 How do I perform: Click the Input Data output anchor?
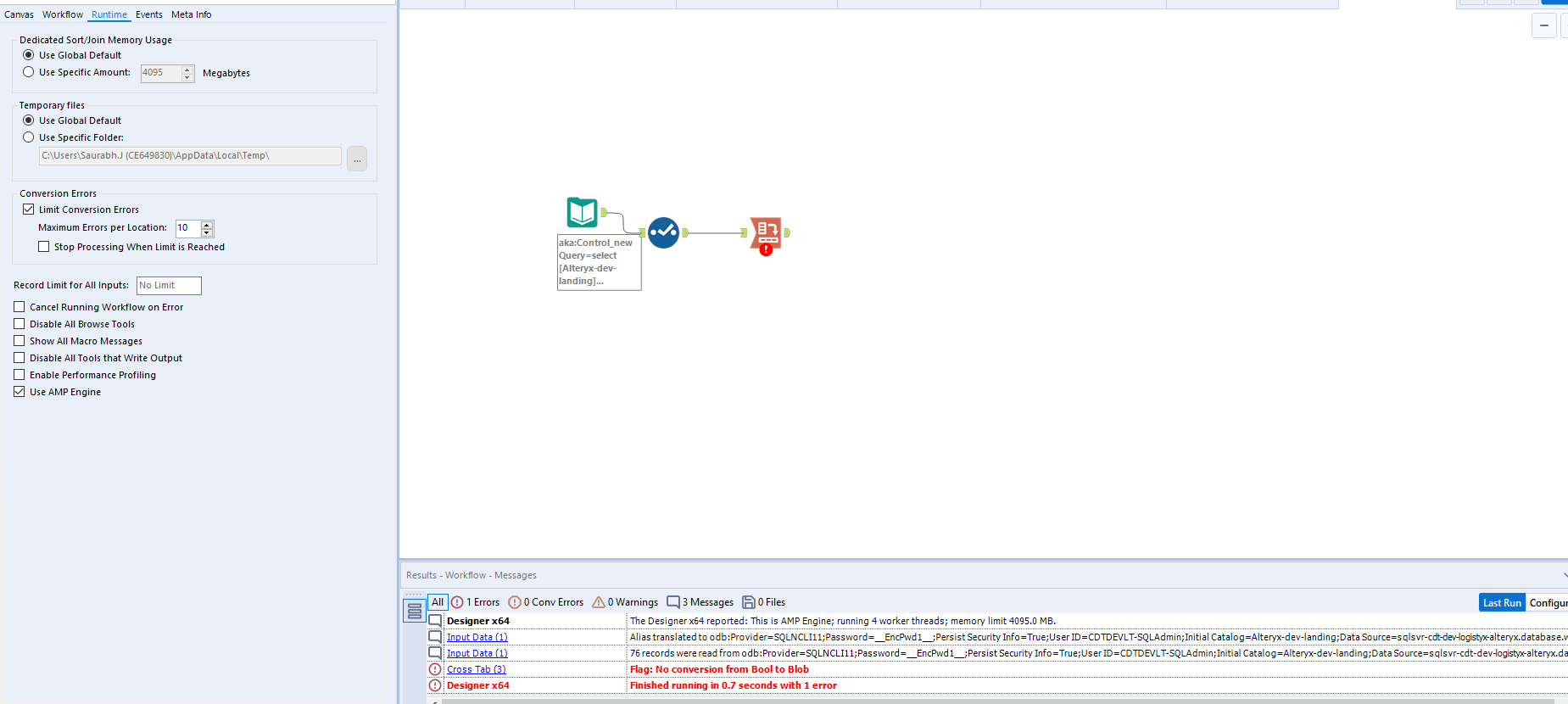[604, 212]
